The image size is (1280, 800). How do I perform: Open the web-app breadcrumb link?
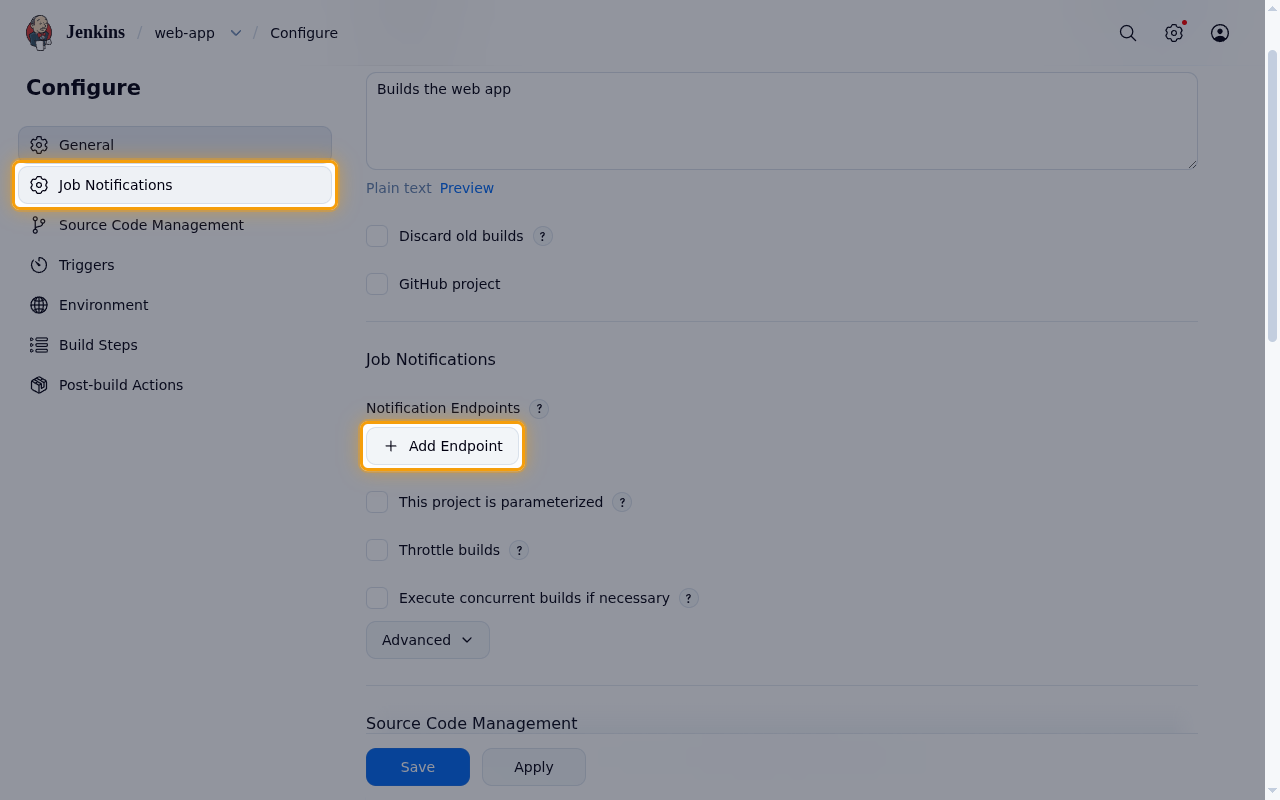coord(184,33)
